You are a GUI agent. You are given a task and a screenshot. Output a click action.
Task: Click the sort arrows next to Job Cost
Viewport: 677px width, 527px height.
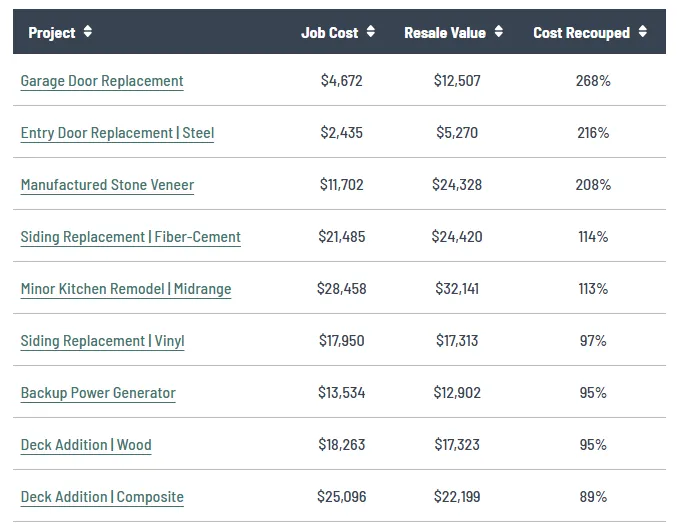[x=371, y=32]
